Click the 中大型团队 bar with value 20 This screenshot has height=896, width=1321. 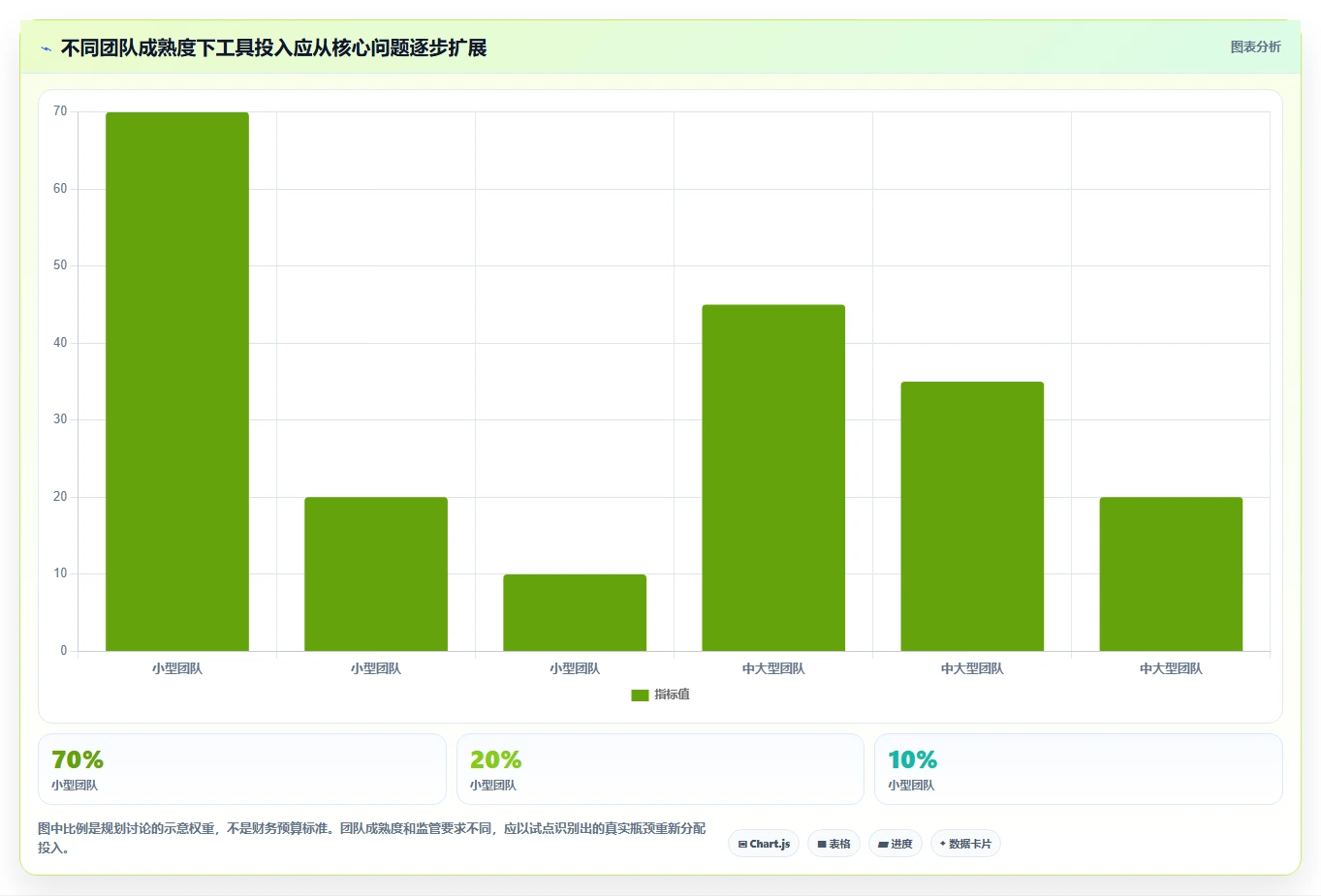1171,574
